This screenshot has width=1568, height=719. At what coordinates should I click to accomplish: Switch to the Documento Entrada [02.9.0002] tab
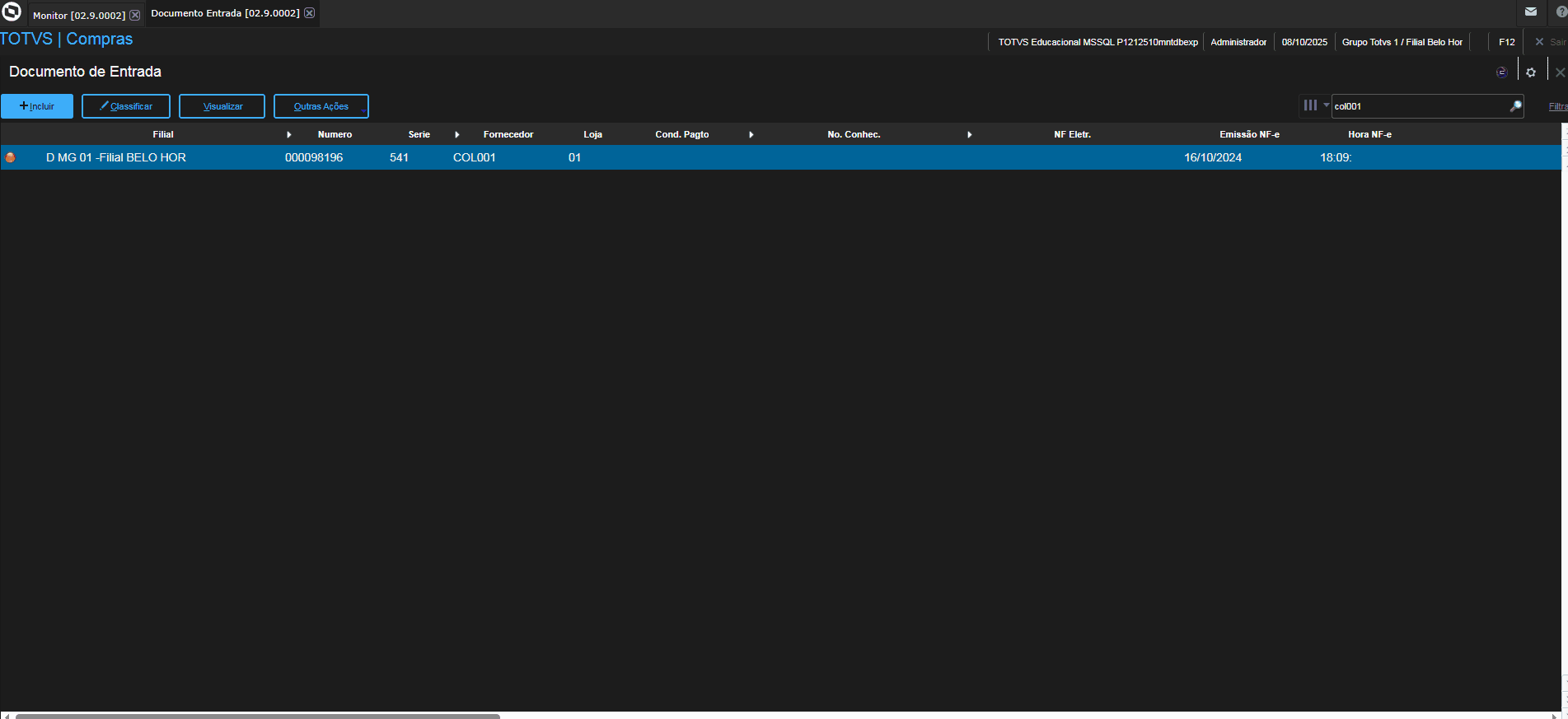(x=225, y=13)
